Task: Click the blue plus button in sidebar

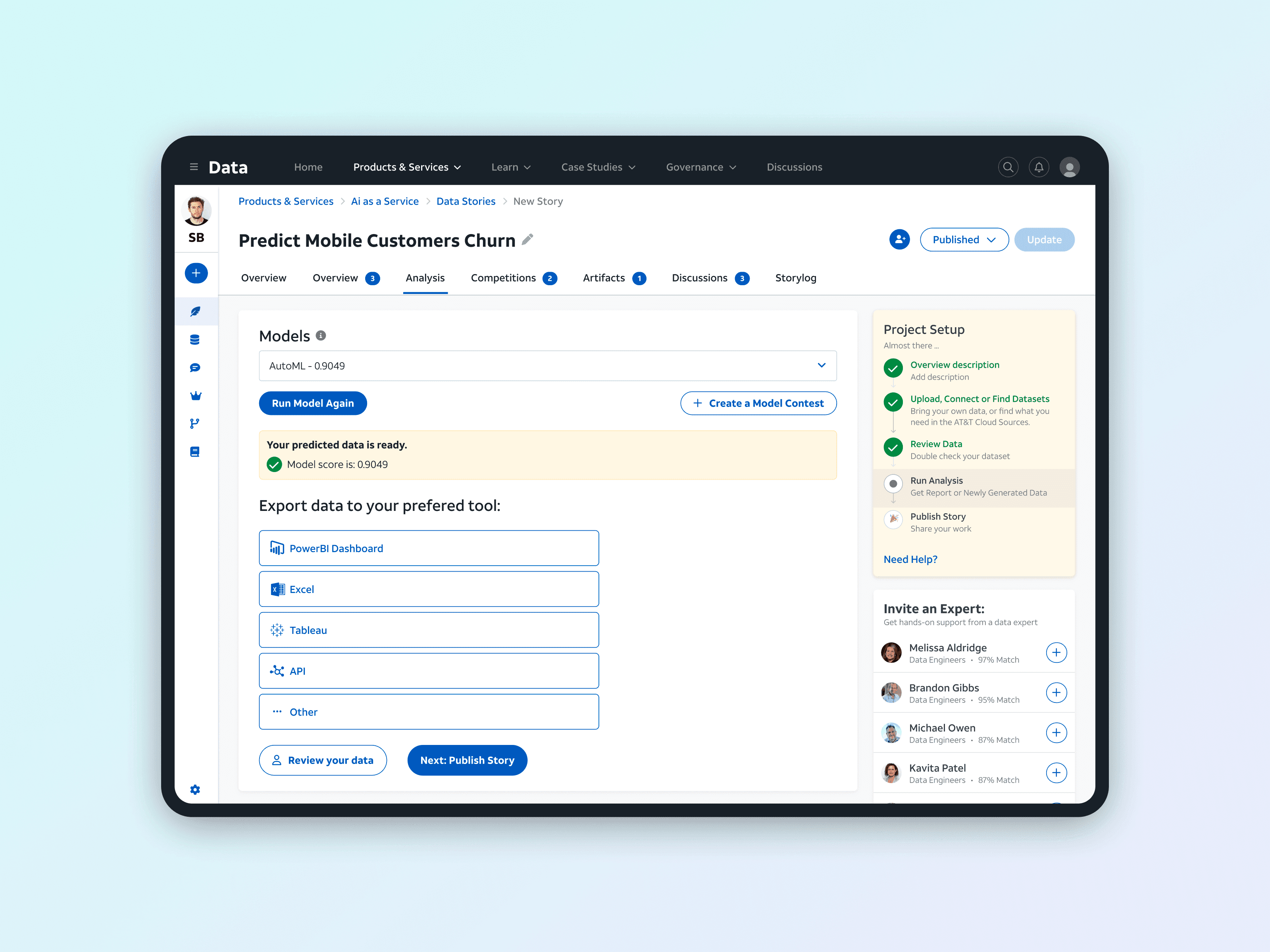Action: pyautogui.click(x=196, y=273)
